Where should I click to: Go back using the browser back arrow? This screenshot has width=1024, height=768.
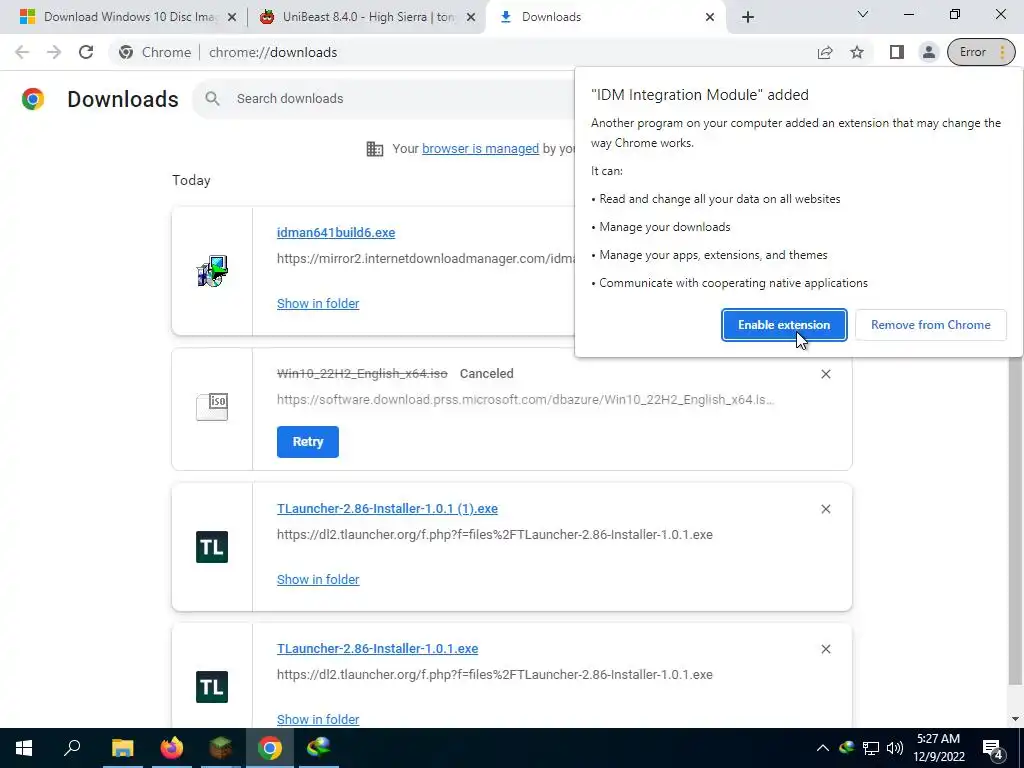tap(22, 52)
